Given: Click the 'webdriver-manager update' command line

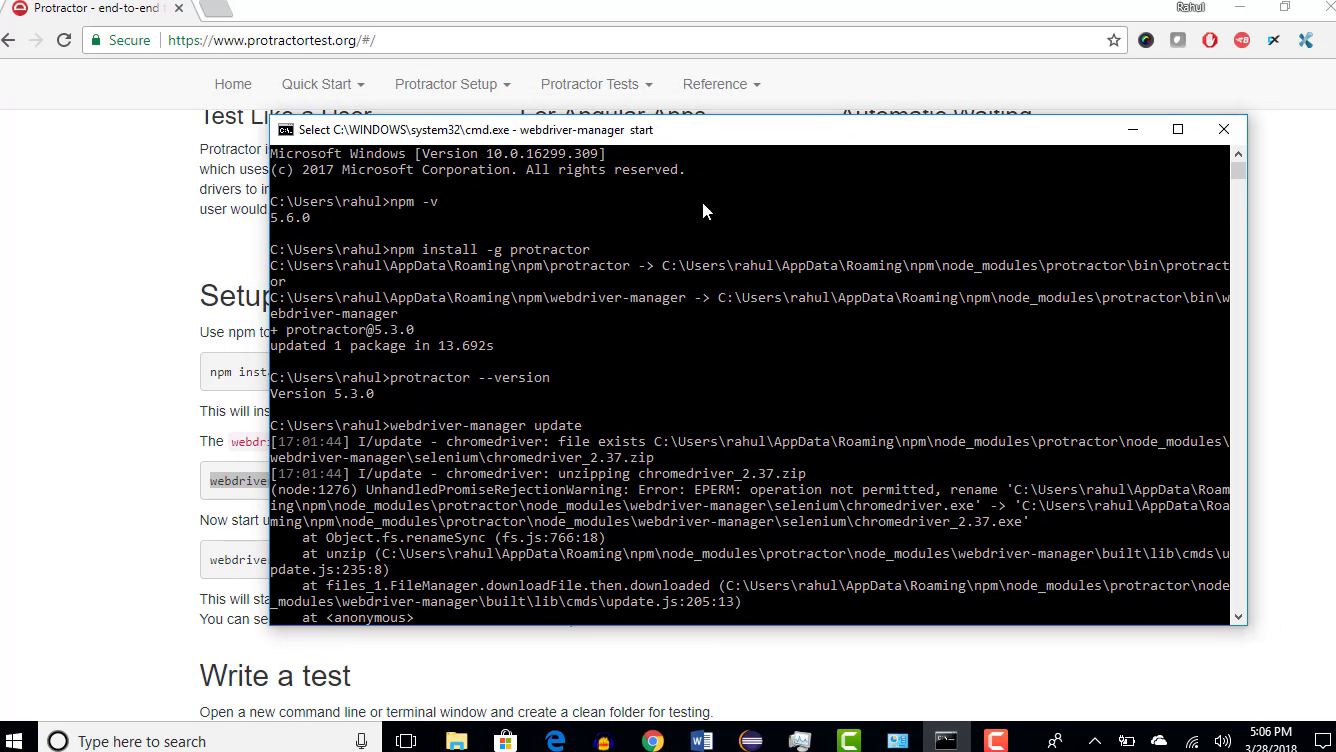Looking at the screenshot, I should pyautogui.click(x=426, y=426).
